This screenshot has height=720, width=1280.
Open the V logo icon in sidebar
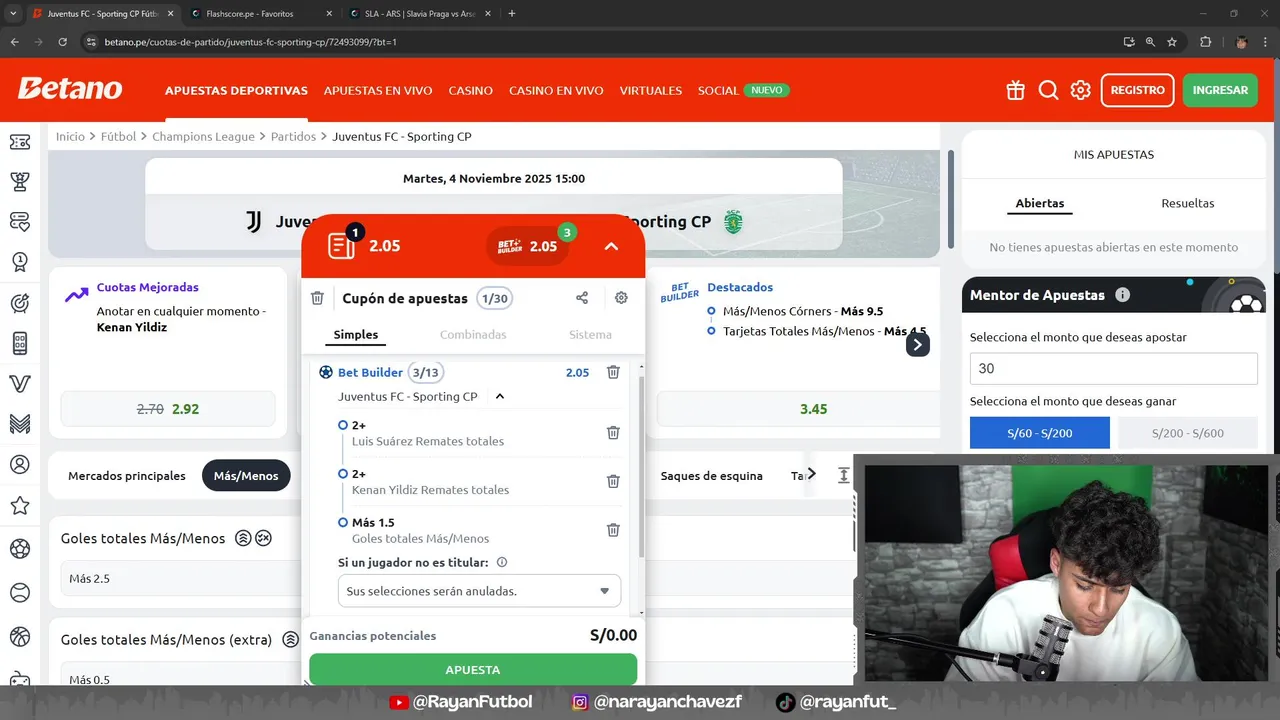pyautogui.click(x=19, y=384)
